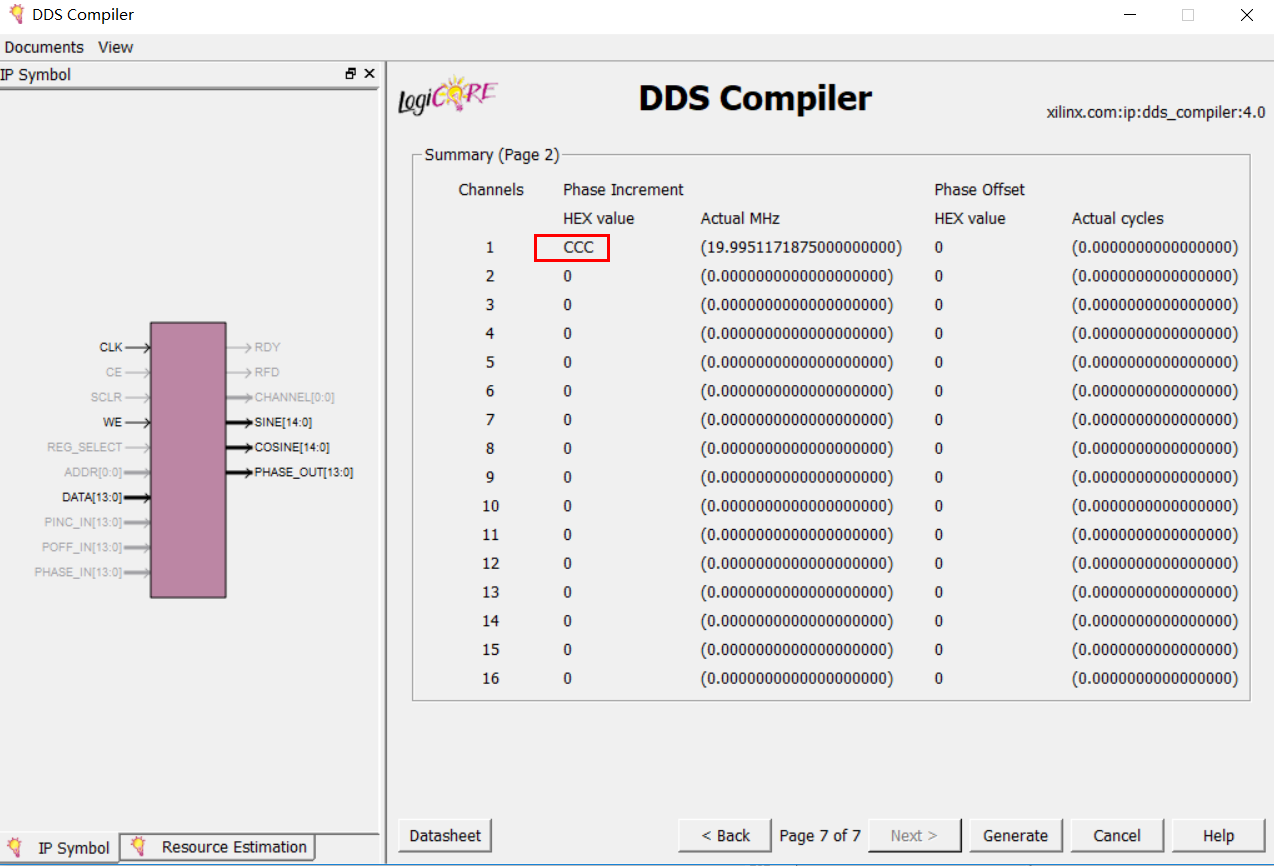
Task: Undock the IP Symbol panel
Action: pyautogui.click(x=349, y=74)
